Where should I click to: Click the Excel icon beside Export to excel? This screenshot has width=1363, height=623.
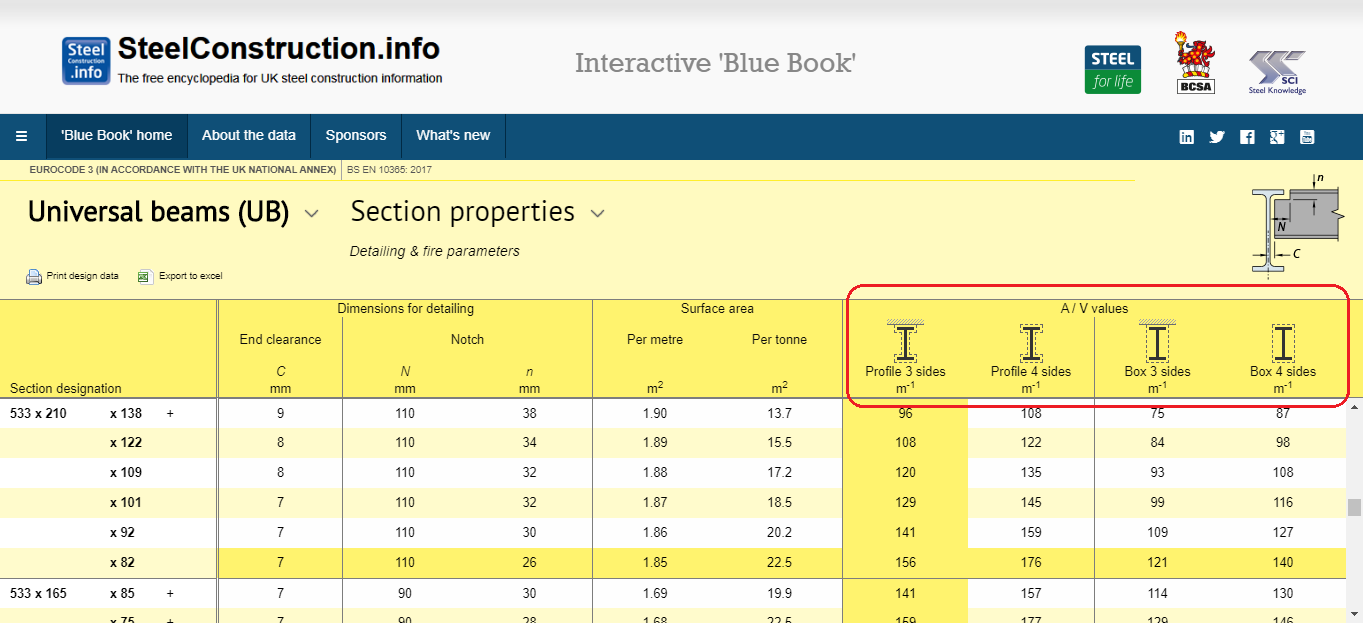145,276
